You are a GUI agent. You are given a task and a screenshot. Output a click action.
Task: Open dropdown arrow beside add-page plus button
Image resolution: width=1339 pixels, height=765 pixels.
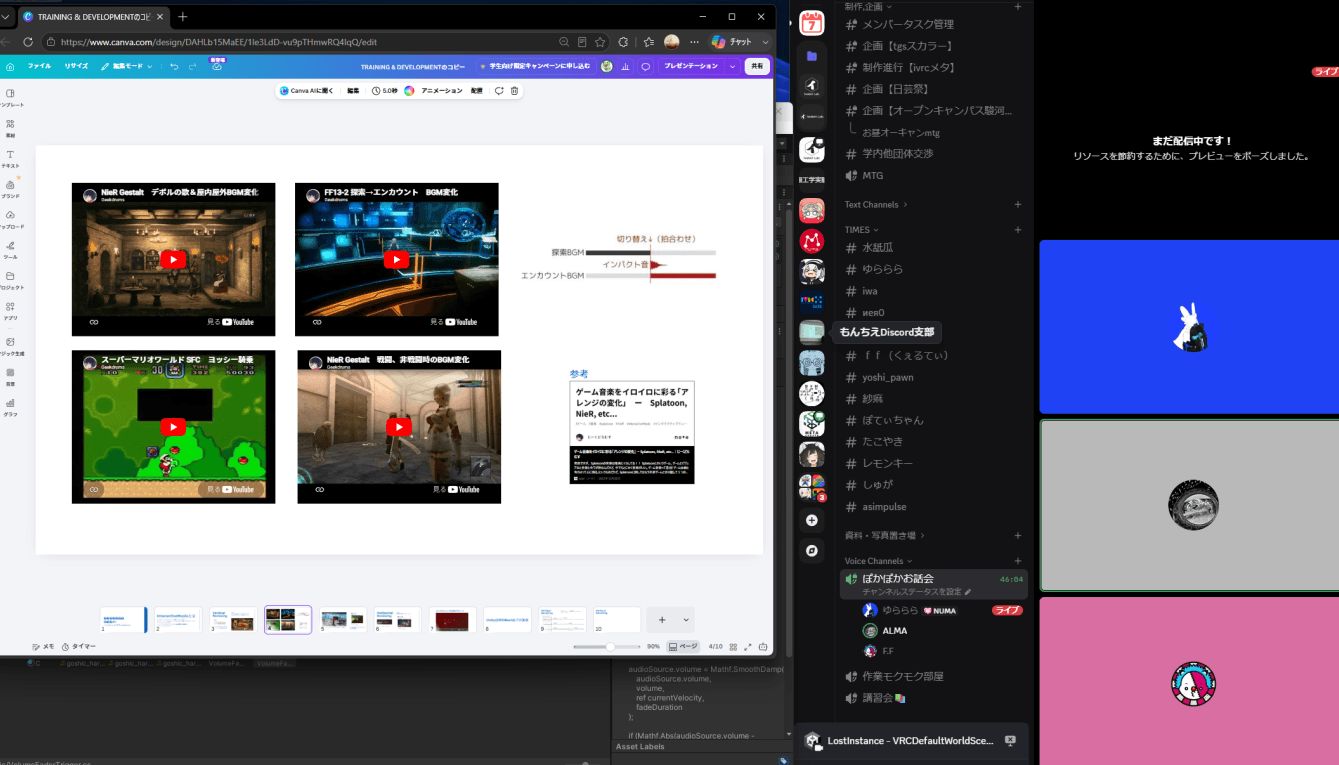pos(686,620)
